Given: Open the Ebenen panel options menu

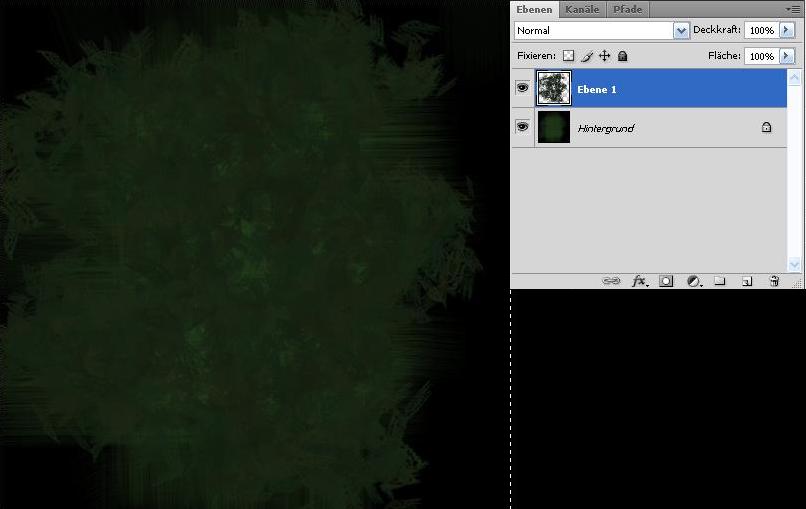Looking at the screenshot, I should tap(795, 9).
